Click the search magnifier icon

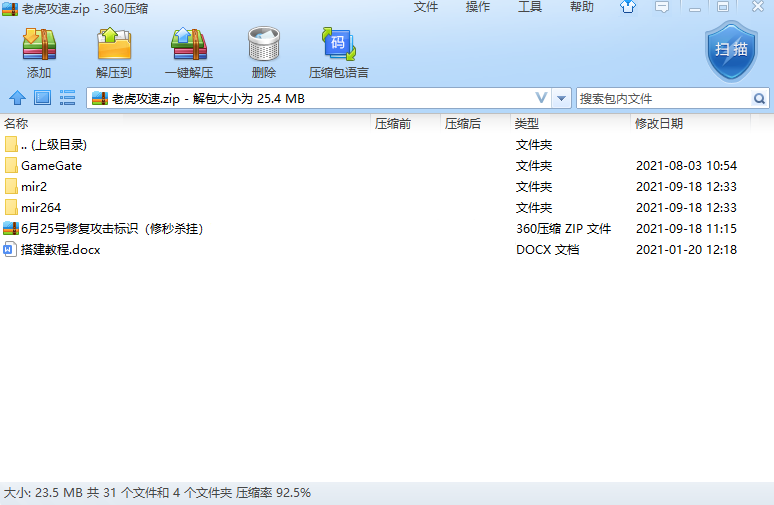pyautogui.click(x=759, y=99)
